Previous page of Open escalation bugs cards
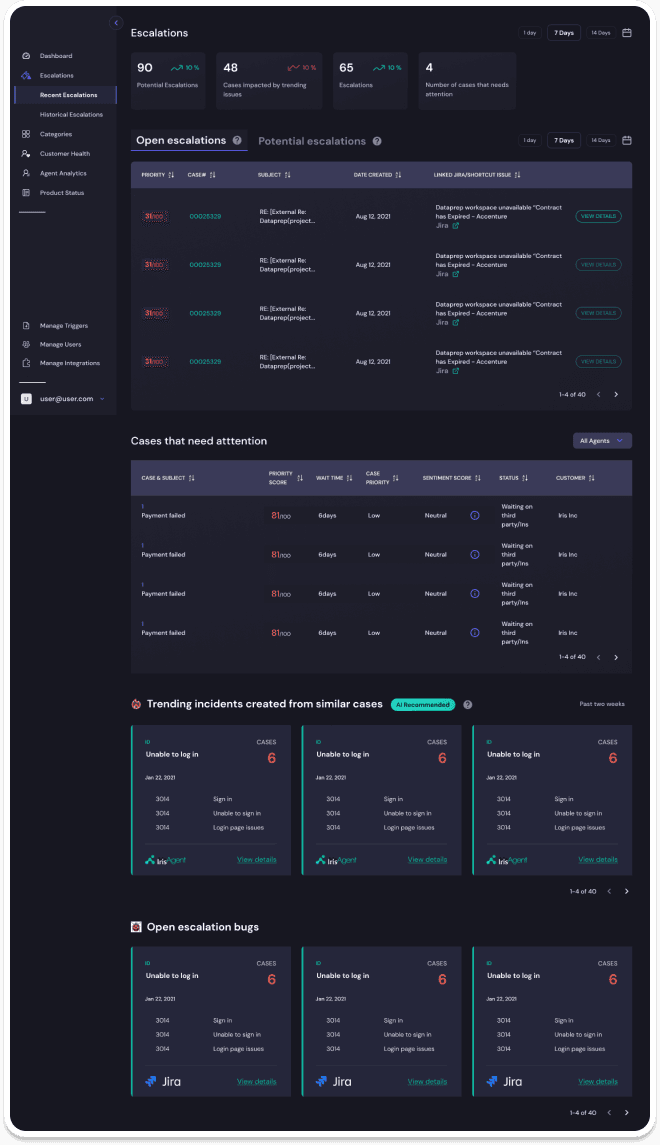660x1145 pixels. click(609, 1113)
